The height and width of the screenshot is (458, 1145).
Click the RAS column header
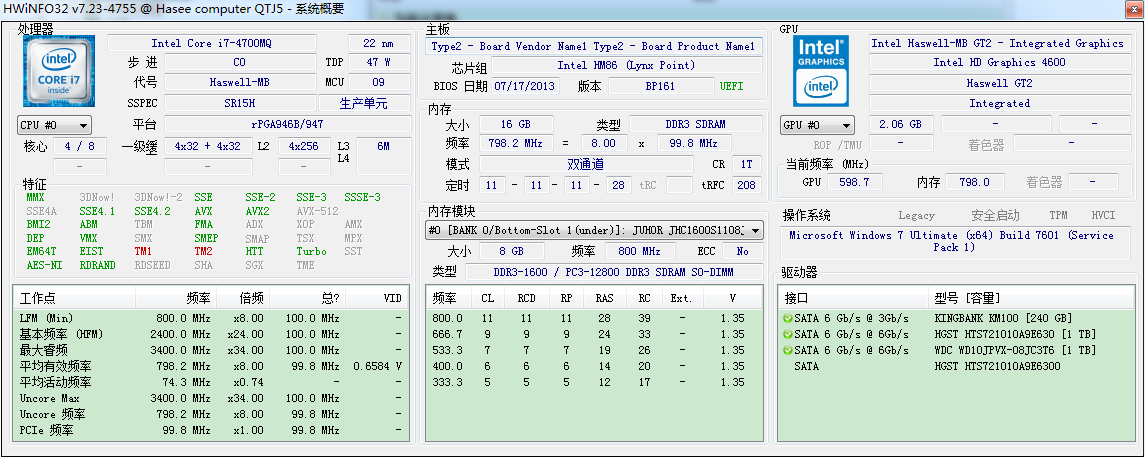604,298
